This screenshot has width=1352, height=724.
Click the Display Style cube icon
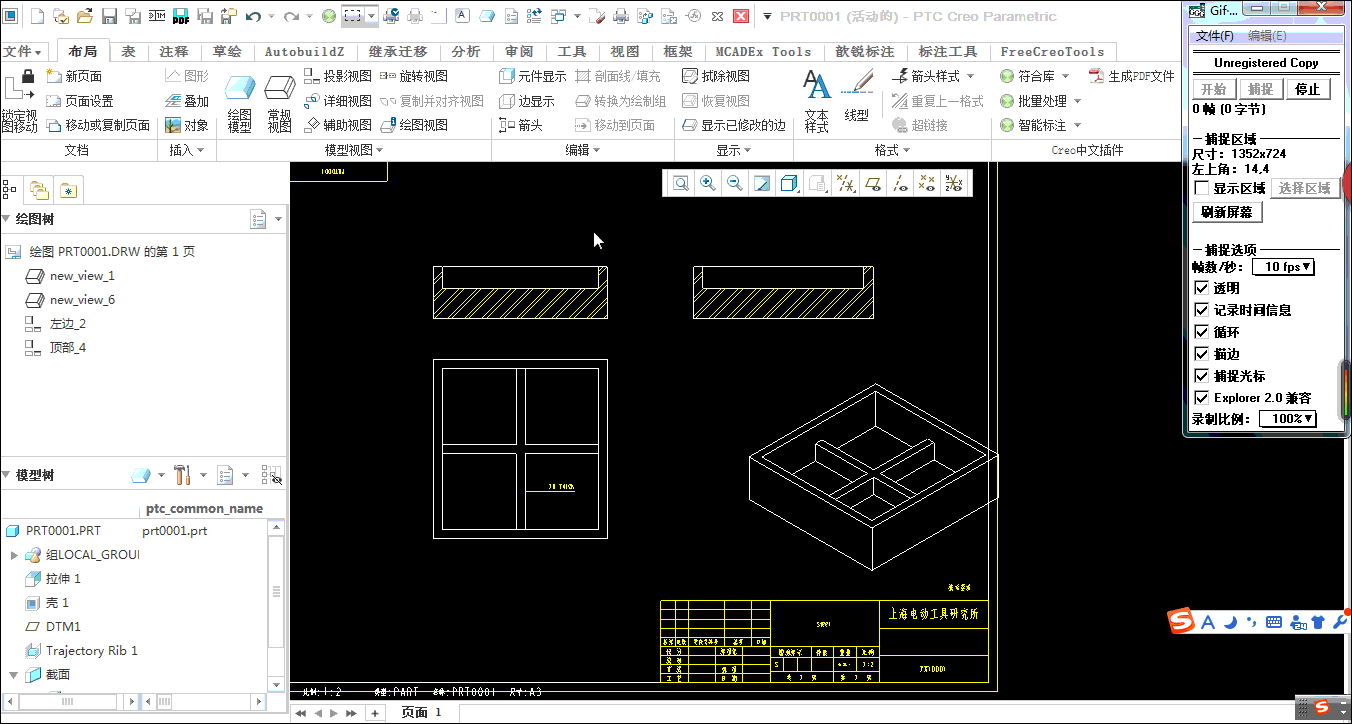point(789,183)
